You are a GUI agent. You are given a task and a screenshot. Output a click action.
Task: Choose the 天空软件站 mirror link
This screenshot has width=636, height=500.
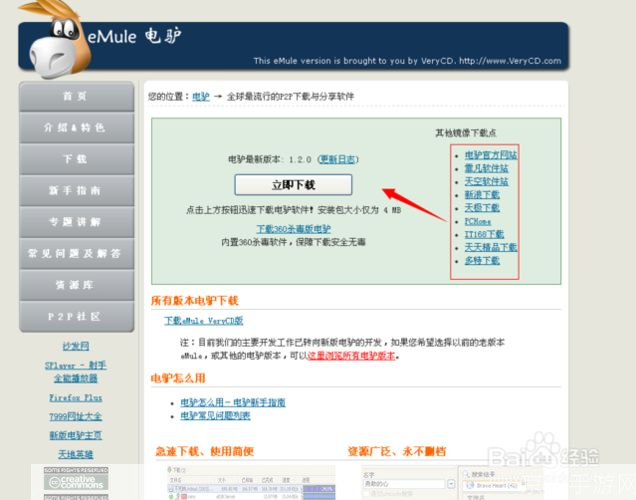(486, 181)
